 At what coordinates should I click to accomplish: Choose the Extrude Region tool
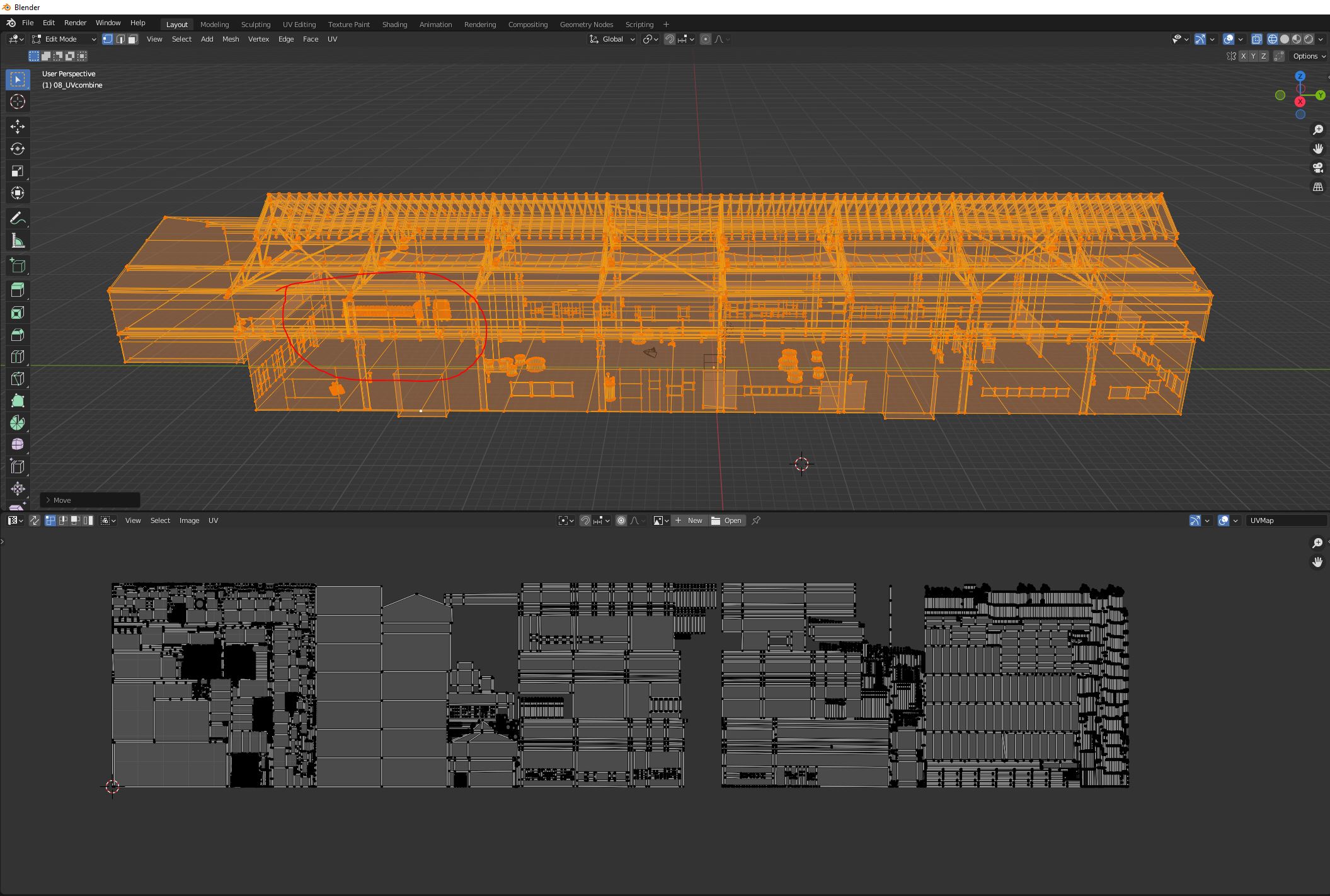[x=18, y=290]
